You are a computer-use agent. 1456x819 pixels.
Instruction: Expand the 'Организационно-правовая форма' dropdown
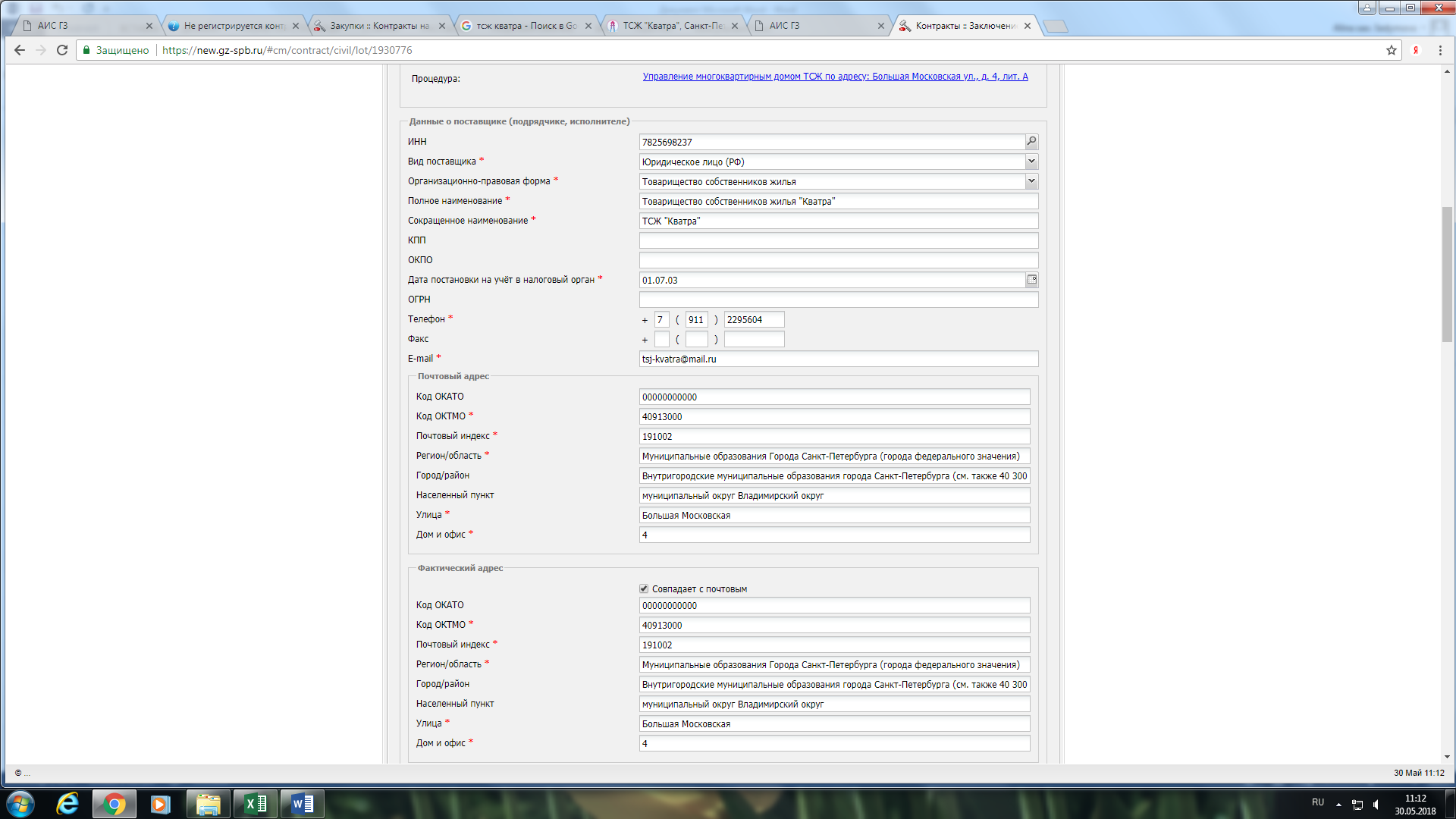[1031, 181]
